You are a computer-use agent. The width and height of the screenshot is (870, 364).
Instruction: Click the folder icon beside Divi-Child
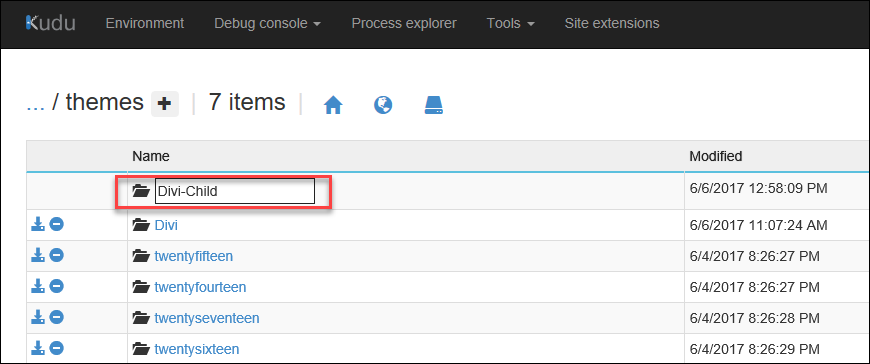pyautogui.click(x=141, y=191)
